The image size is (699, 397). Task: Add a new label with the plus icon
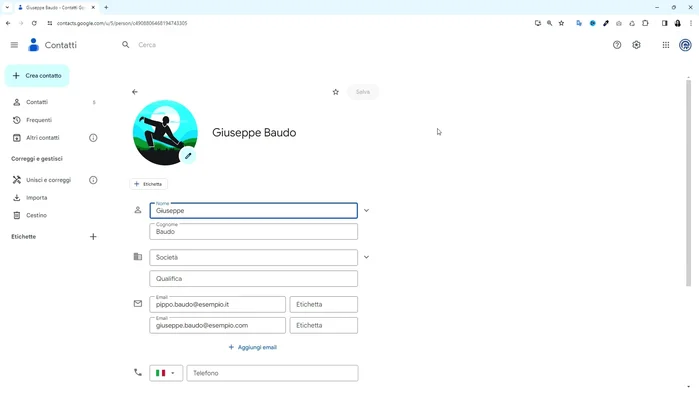coord(93,237)
